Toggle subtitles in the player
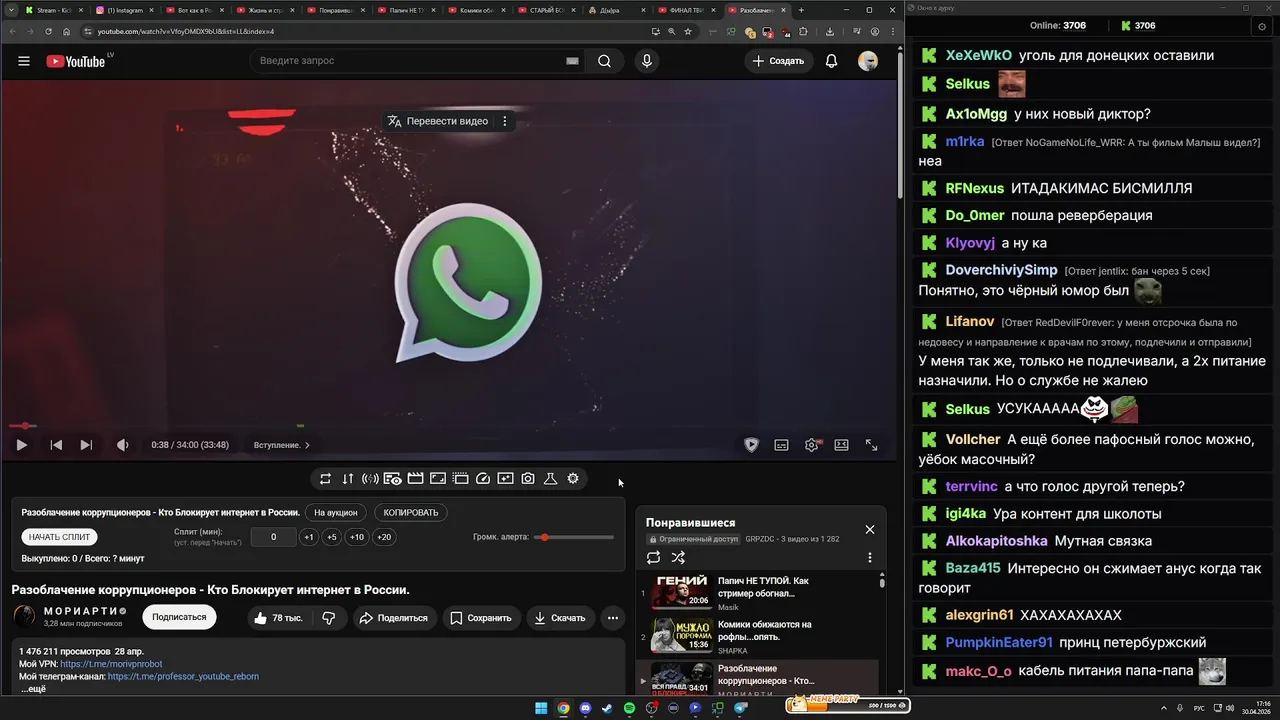This screenshot has height=720, width=1280. (x=782, y=445)
